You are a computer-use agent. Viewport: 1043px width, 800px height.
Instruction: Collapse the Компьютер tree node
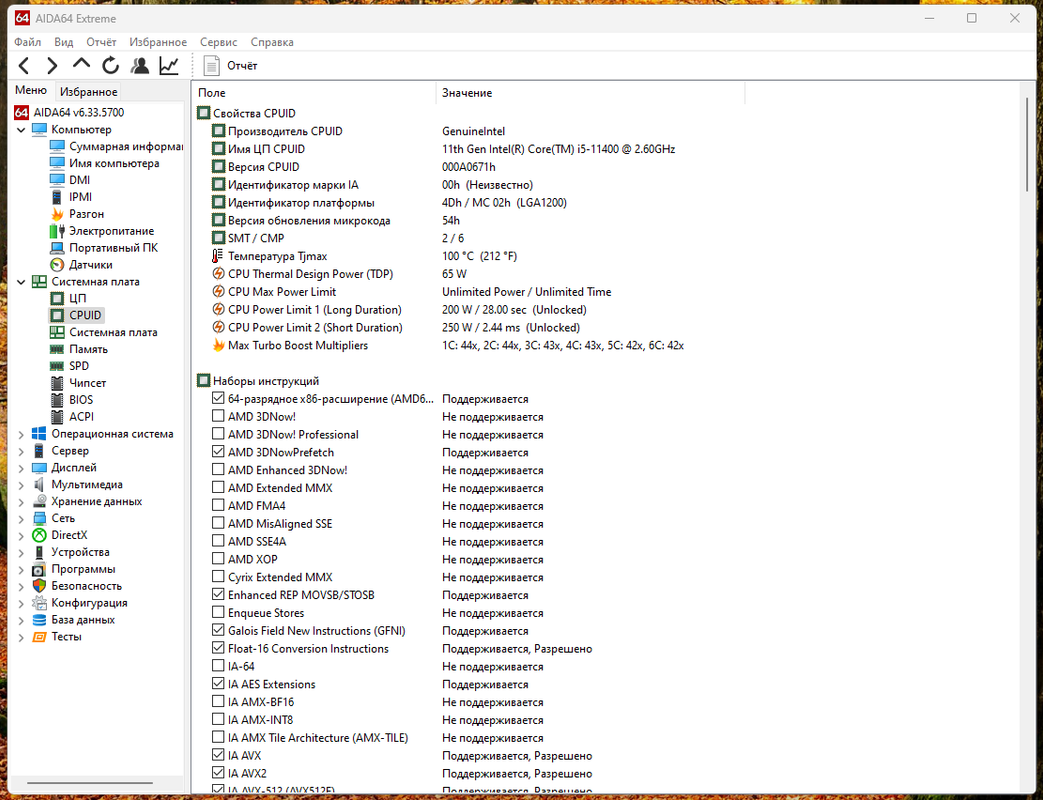click(21, 130)
